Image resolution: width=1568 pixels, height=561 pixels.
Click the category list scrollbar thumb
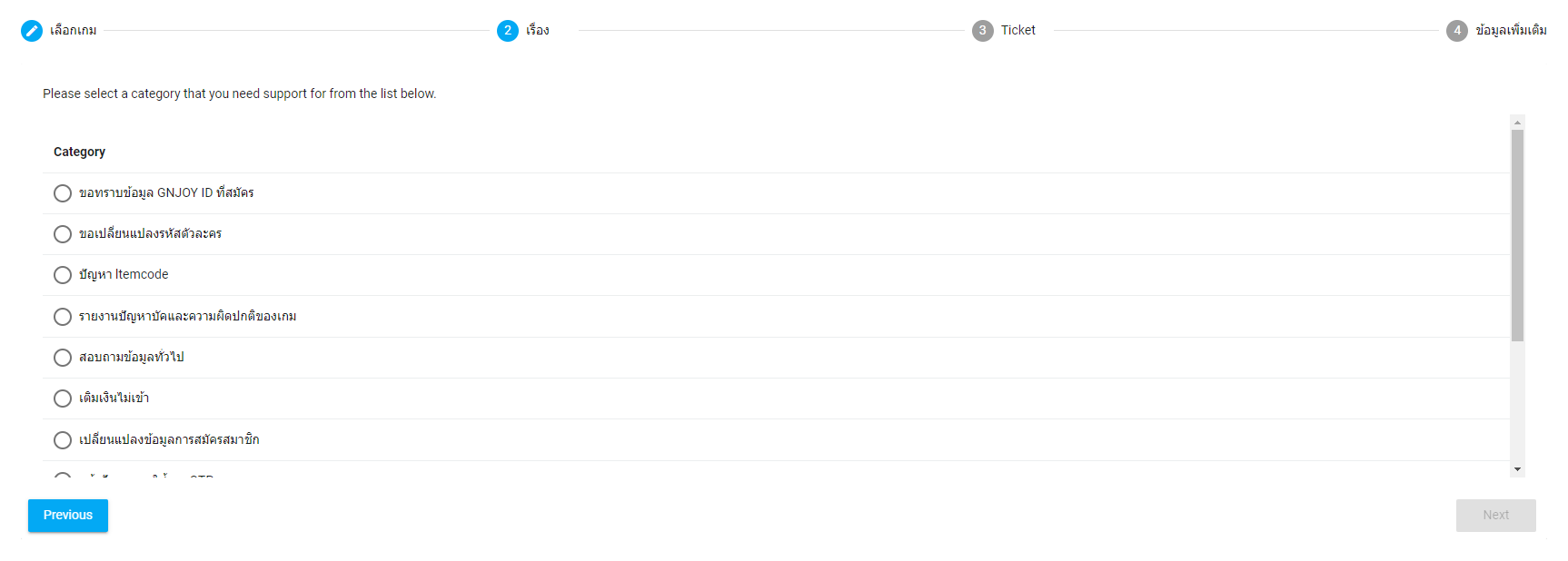tap(1517, 235)
